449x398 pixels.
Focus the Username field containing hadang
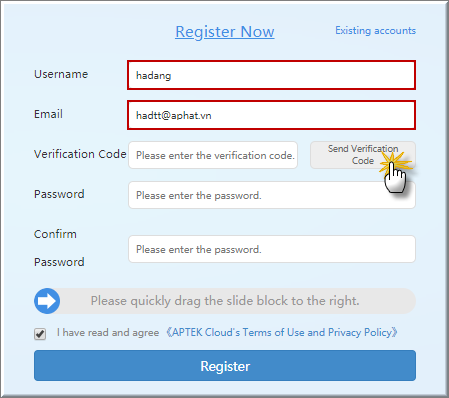[271, 75]
